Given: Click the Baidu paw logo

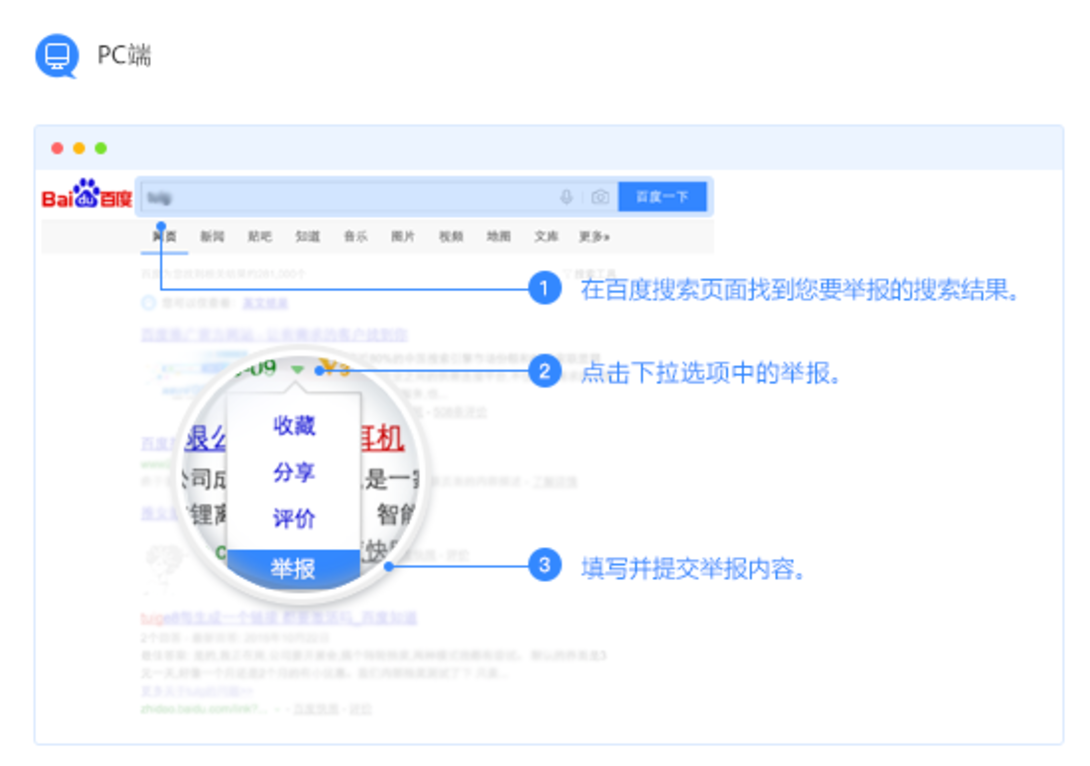Looking at the screenshot, I should pyautogui.click(x=87, y=194).
